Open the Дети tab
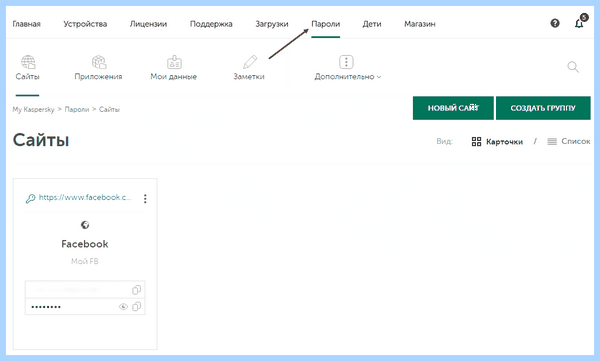 (372, 24)
